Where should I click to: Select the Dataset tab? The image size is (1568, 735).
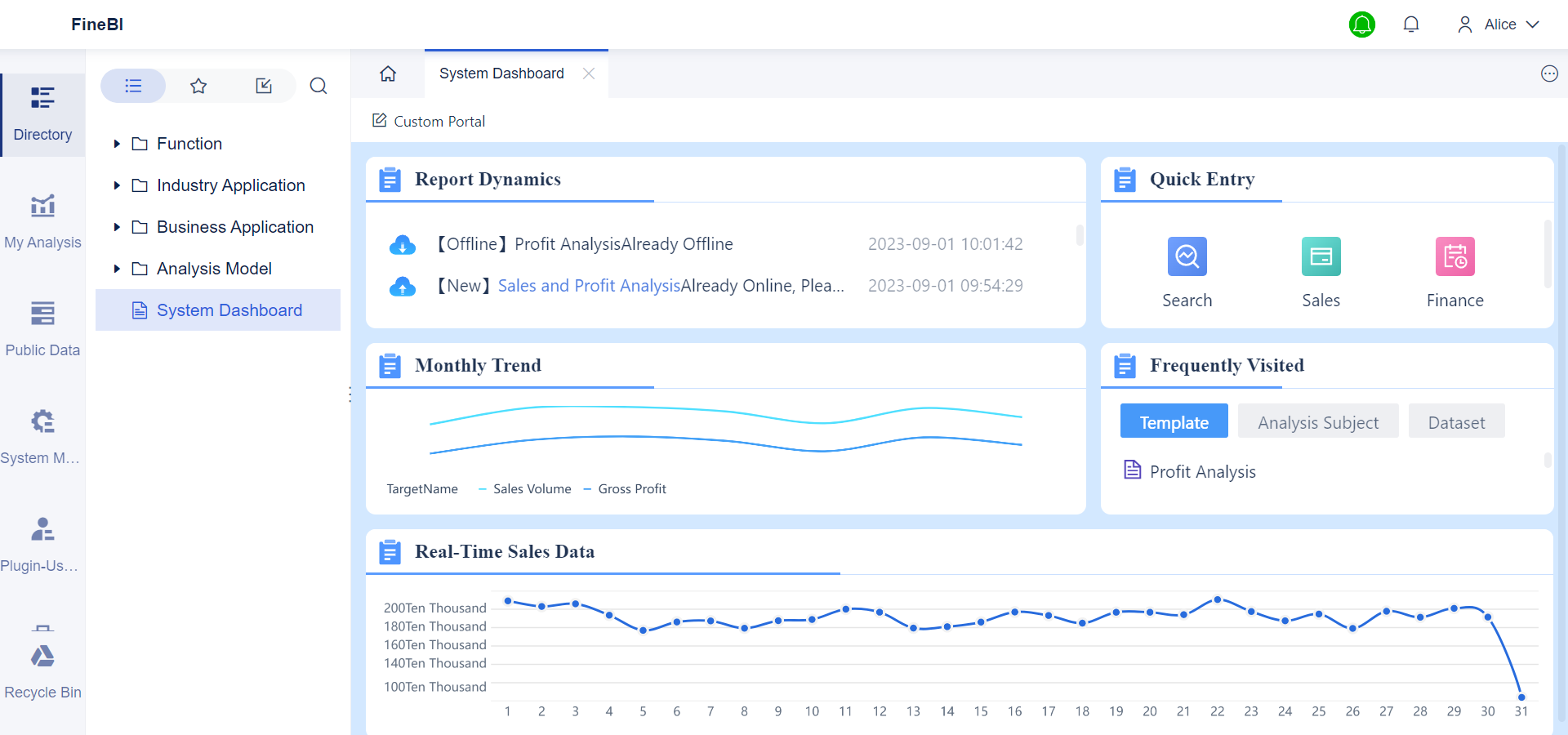[1456, 421]
